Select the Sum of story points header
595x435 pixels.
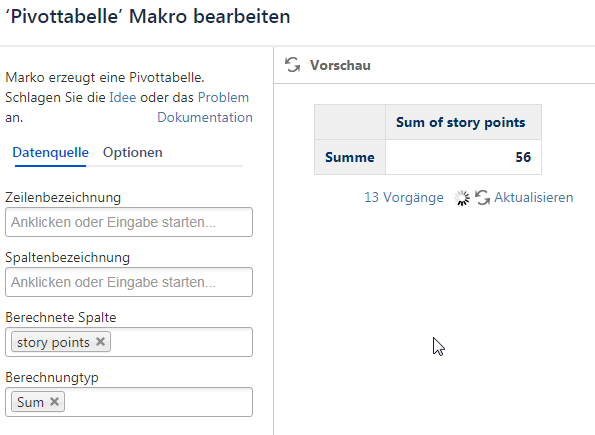(463, 122)
